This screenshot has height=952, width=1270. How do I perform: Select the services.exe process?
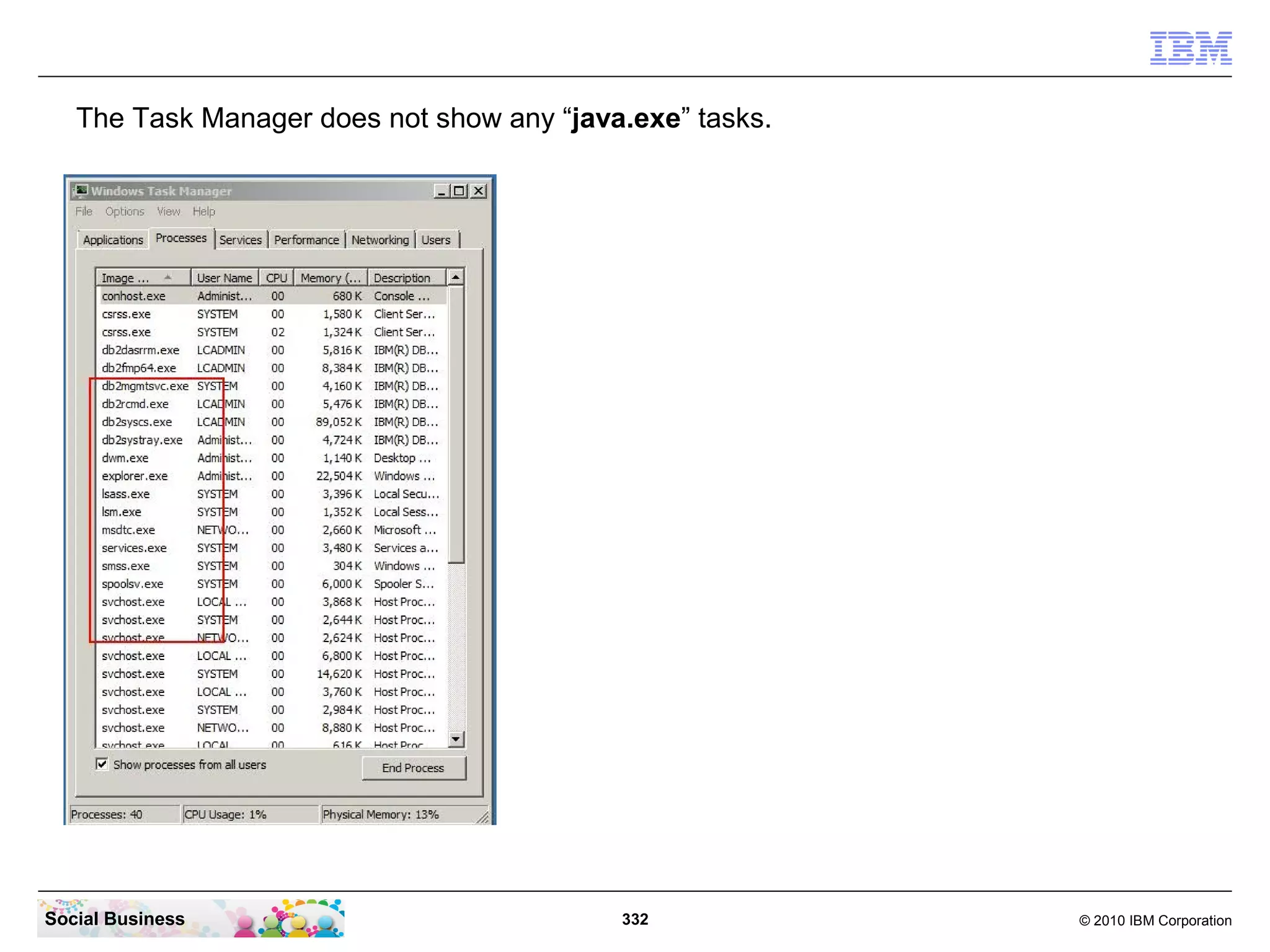coord(272,548)
